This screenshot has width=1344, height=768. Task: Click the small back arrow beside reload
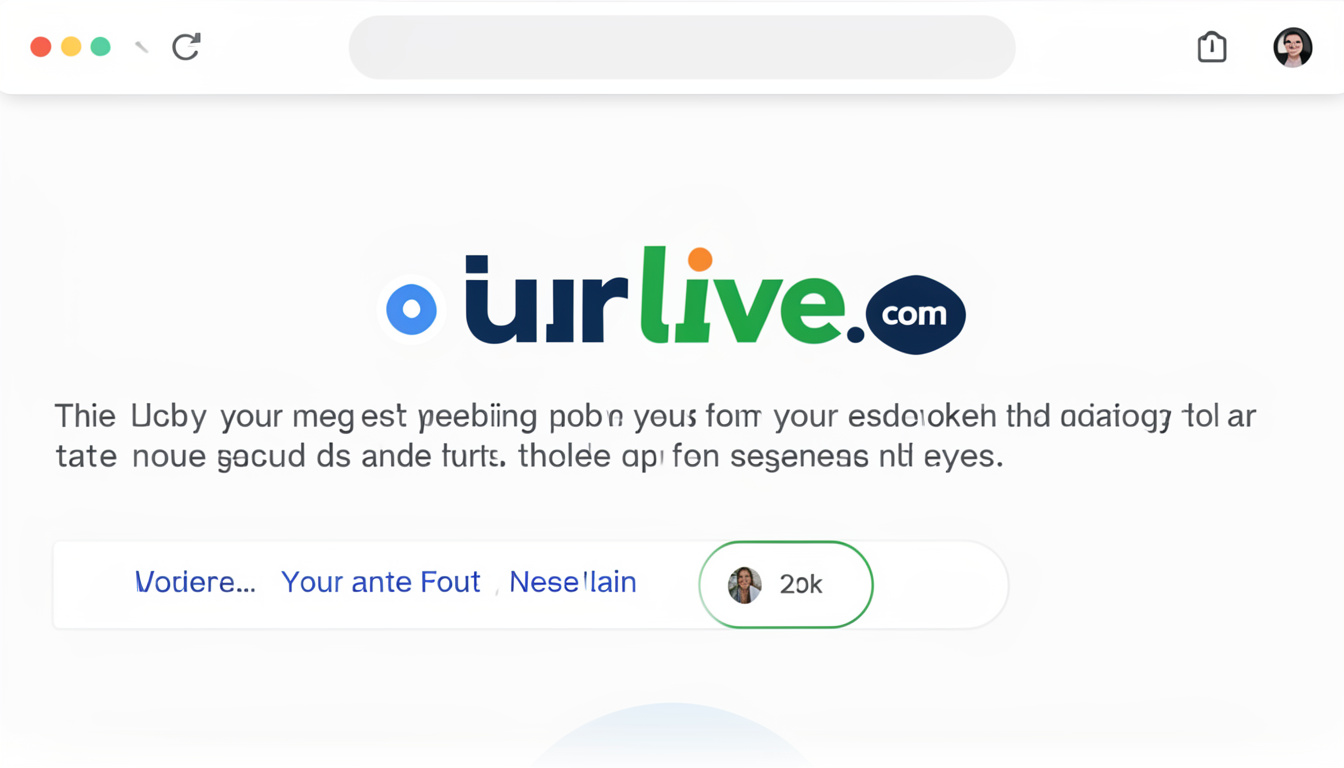tap(142, 47)
